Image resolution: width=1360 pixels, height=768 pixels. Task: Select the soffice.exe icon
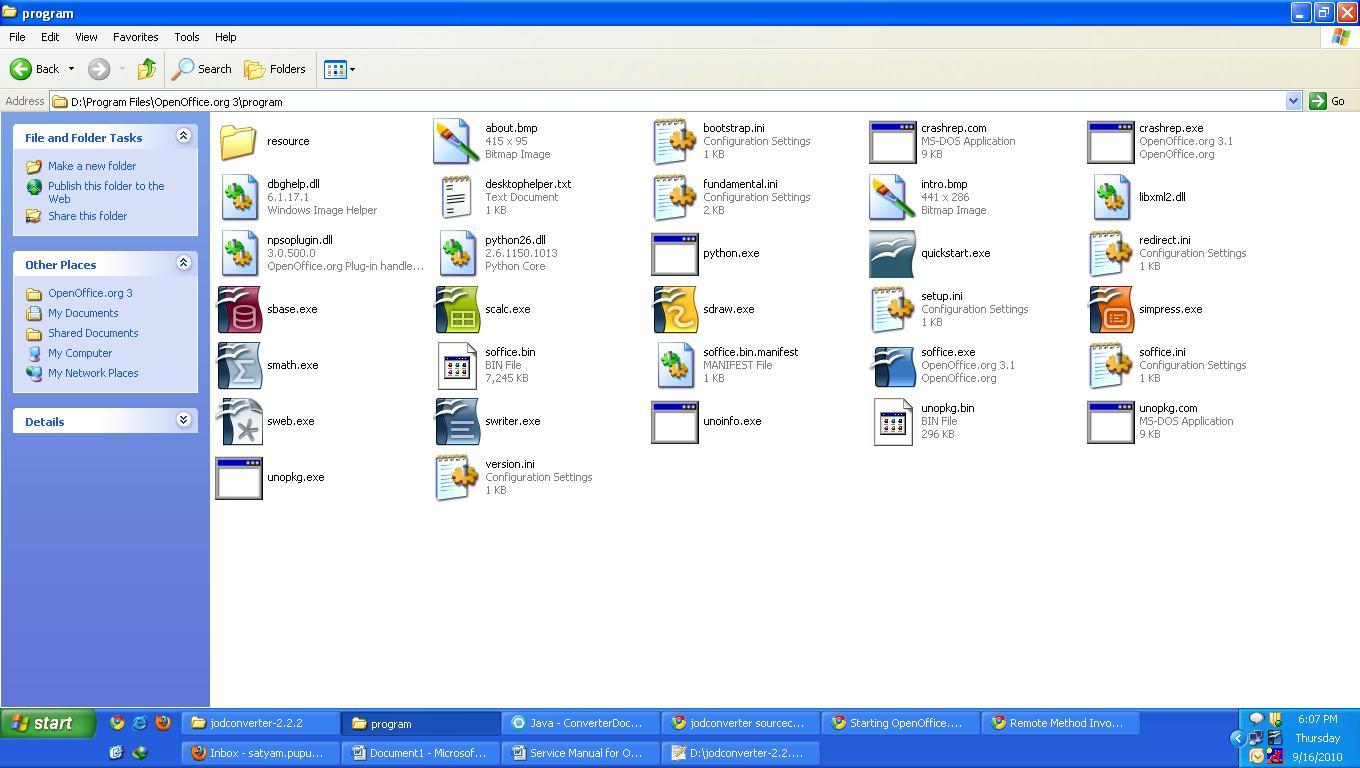[x=893, y=366]
